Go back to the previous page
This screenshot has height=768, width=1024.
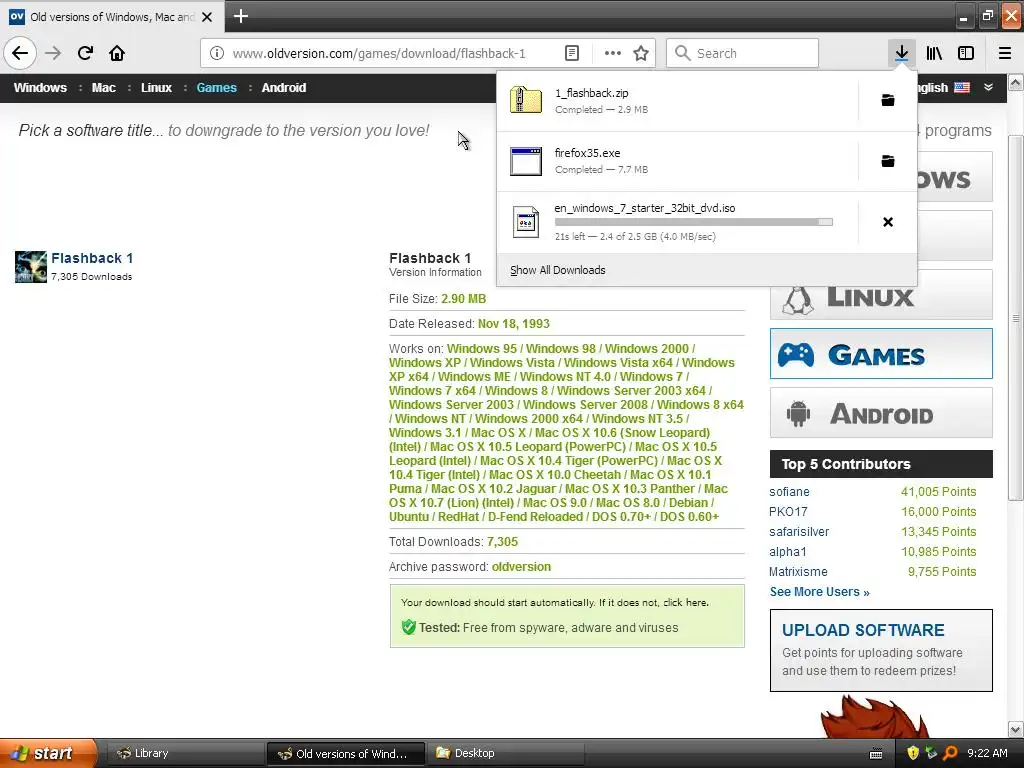[x=20, y=53]
